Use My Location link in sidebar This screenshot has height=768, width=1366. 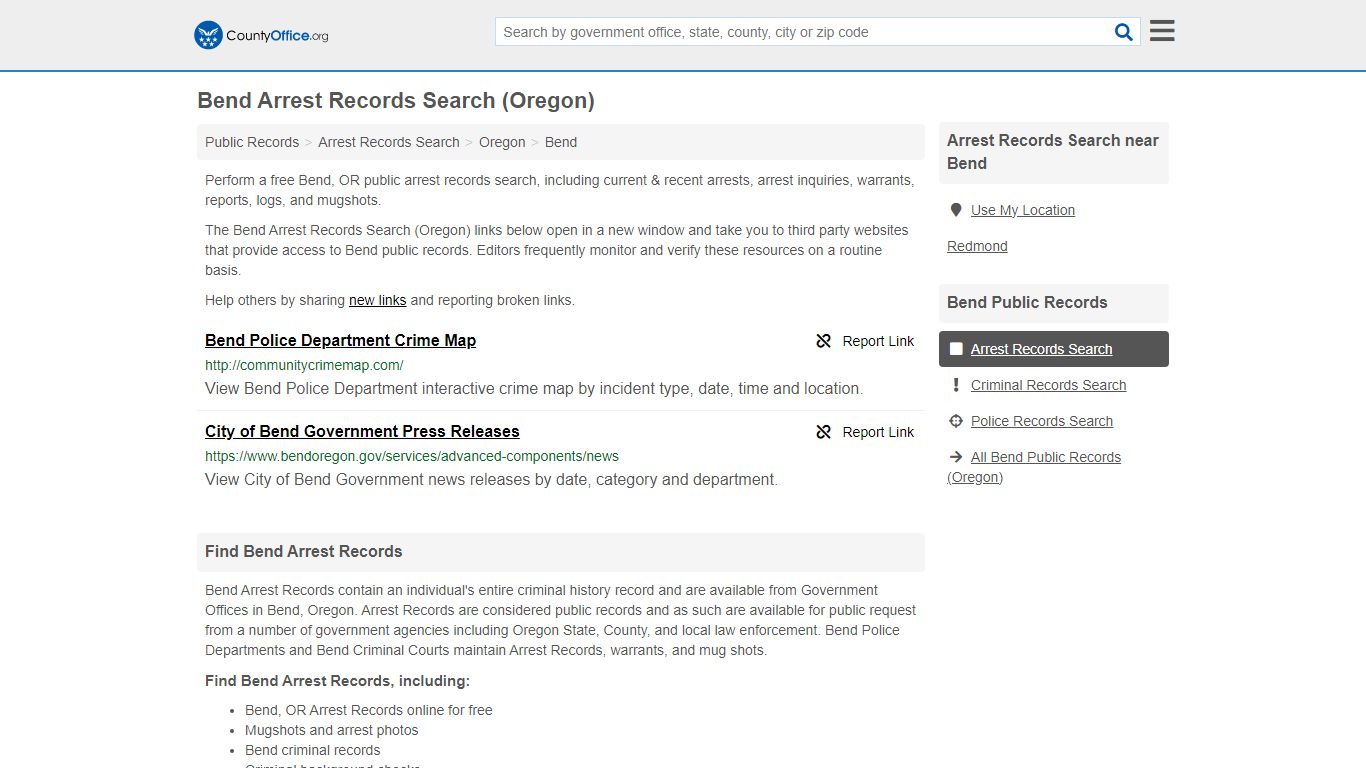tap(1023, 210)
